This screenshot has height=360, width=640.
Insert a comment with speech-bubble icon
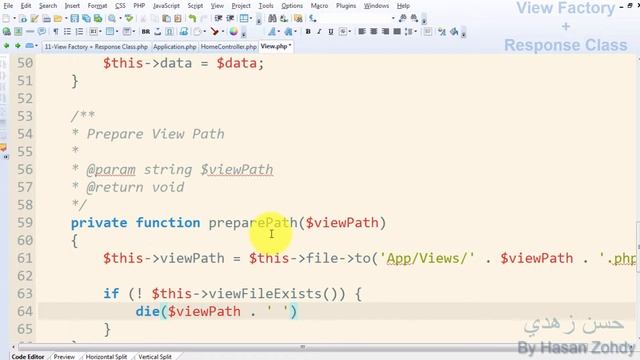click(42, 32)
